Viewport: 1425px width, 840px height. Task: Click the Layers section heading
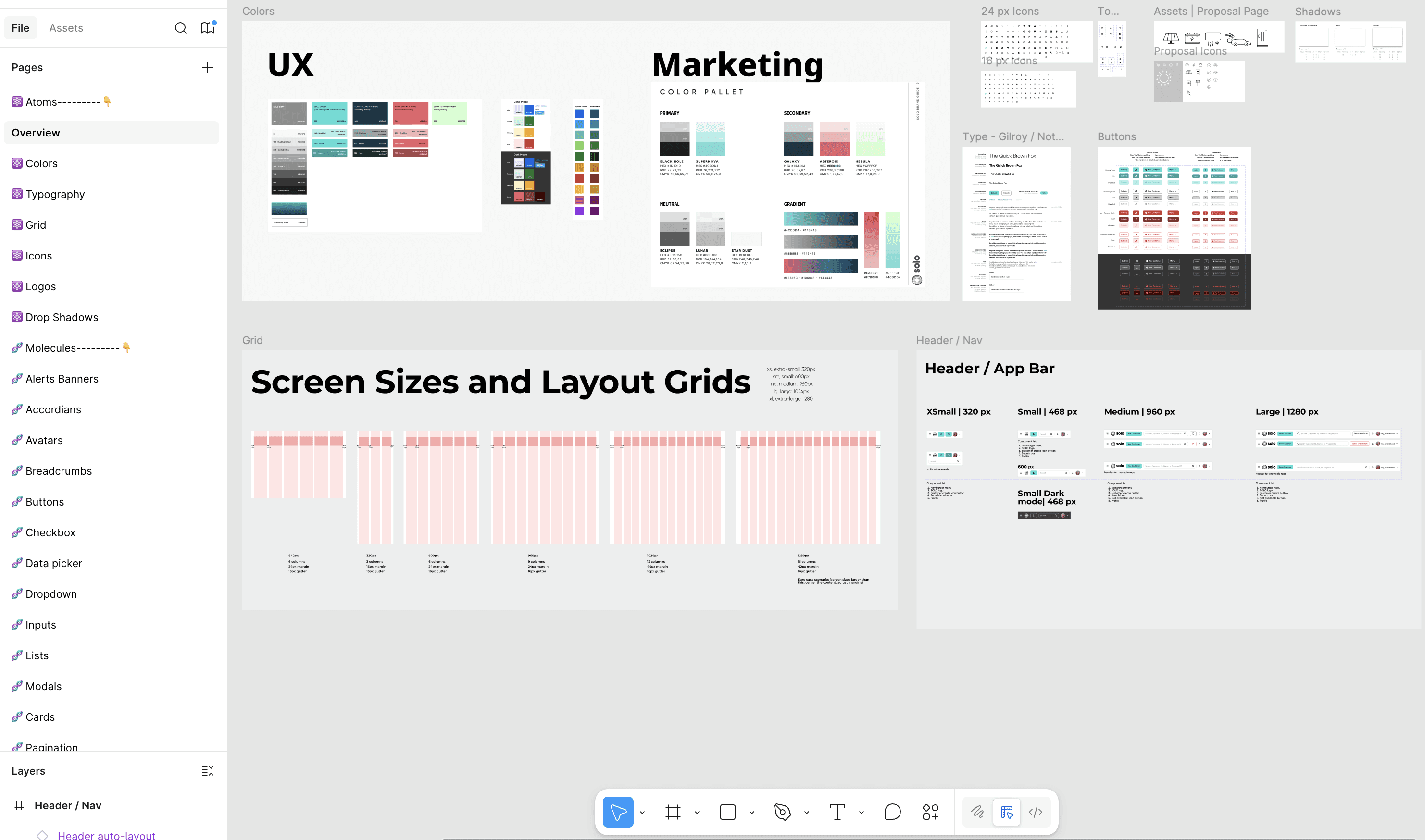click(28, 771)
